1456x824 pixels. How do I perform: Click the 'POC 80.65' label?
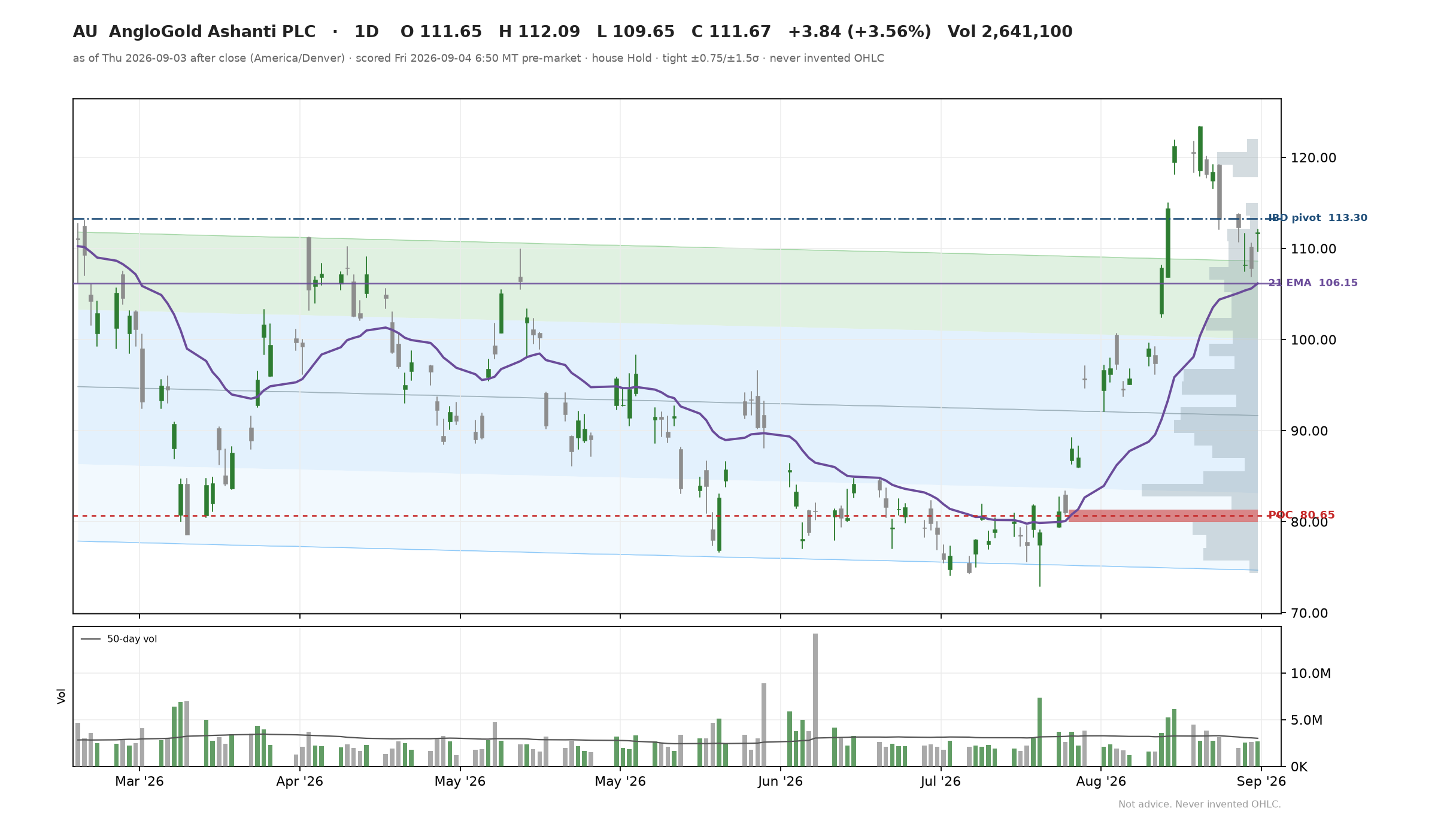click(x=1302, y=515)
